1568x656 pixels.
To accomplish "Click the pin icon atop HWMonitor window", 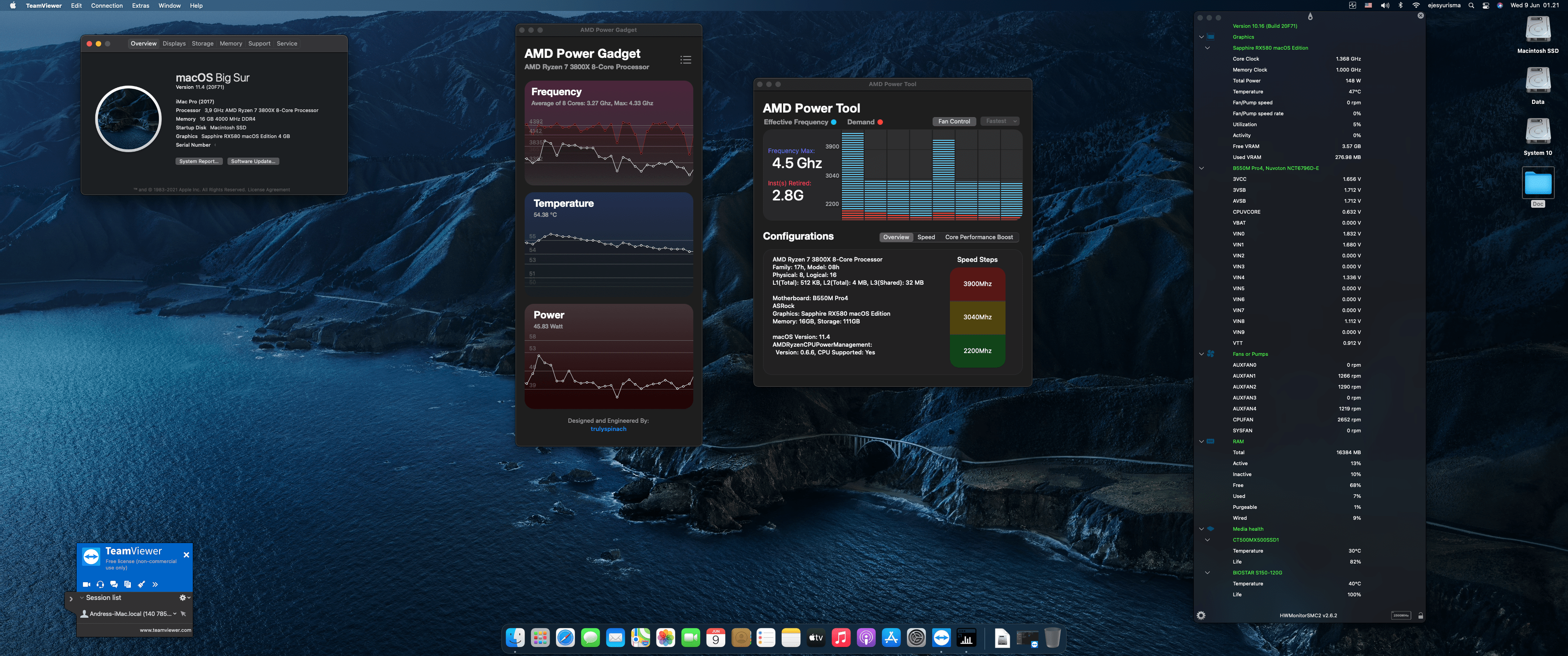I will pyautogui.click(x=1310, y=16).
